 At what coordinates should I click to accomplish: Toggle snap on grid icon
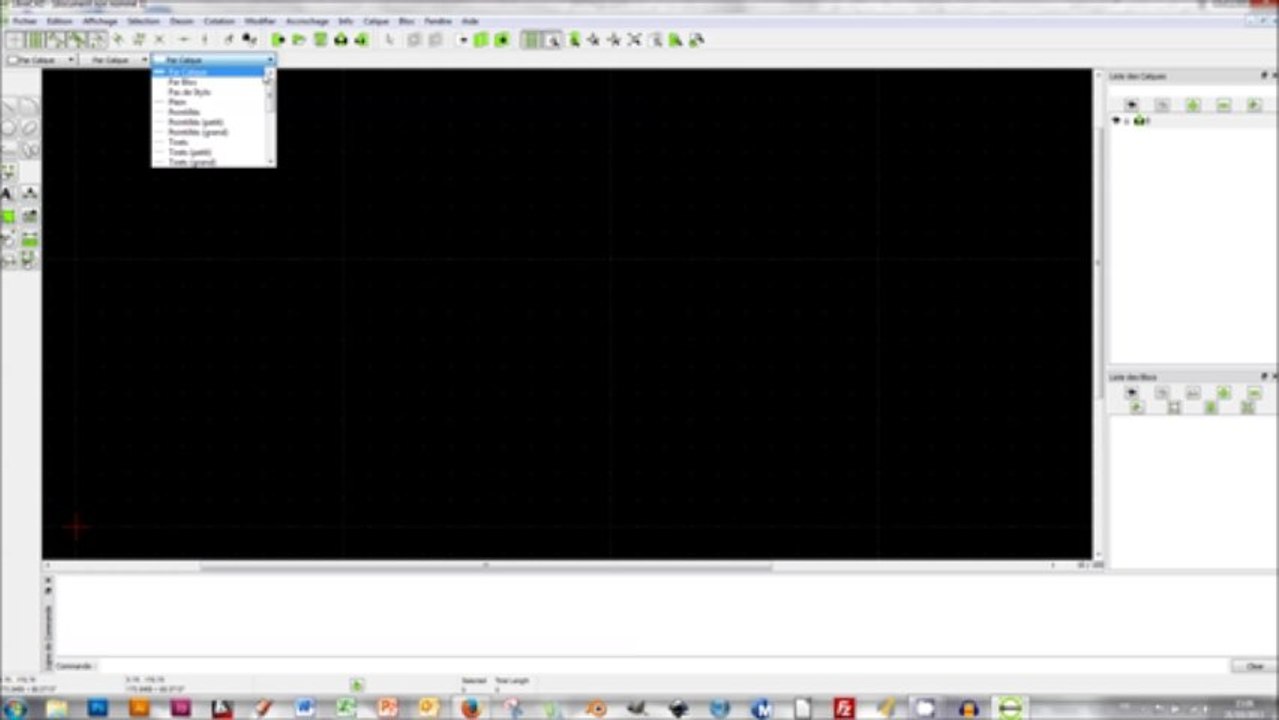coord(35,40)
